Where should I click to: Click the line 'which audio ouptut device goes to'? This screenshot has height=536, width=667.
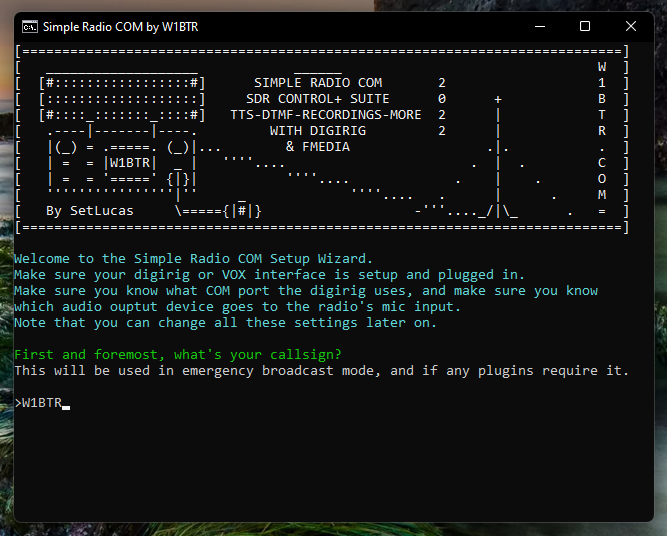237,307
